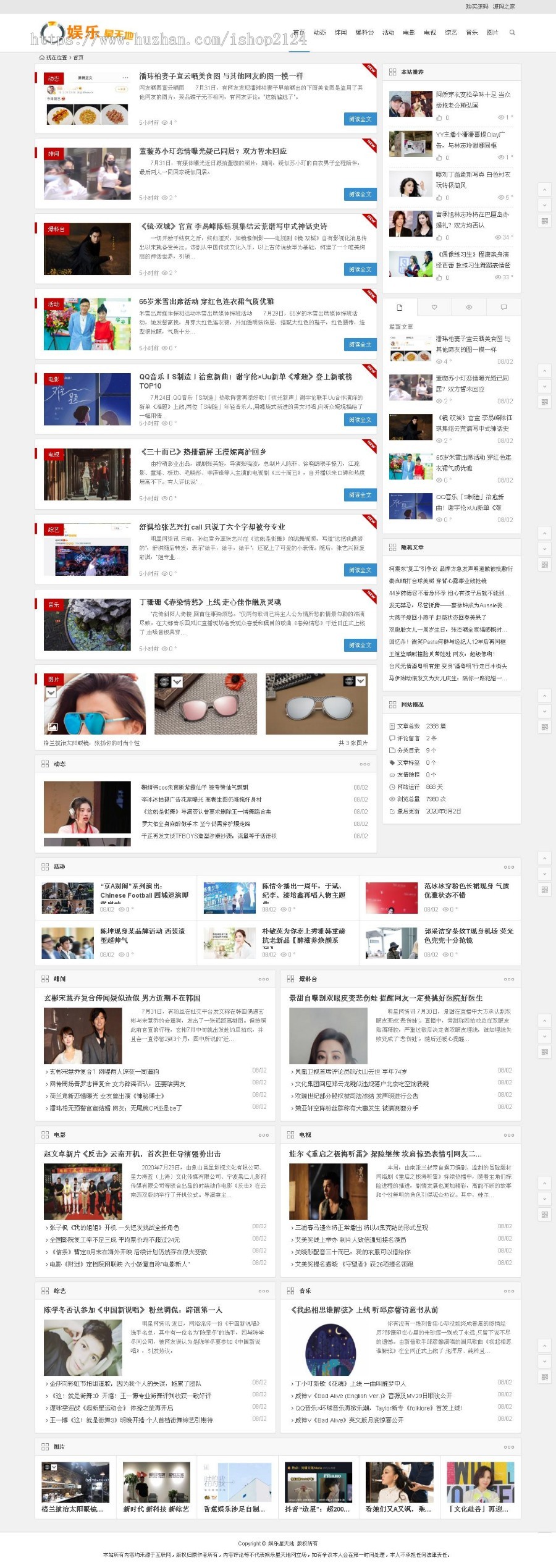The image size is (556, 1568).
Task: Click the 购买源码 link at the top
Action: (476, 6)
